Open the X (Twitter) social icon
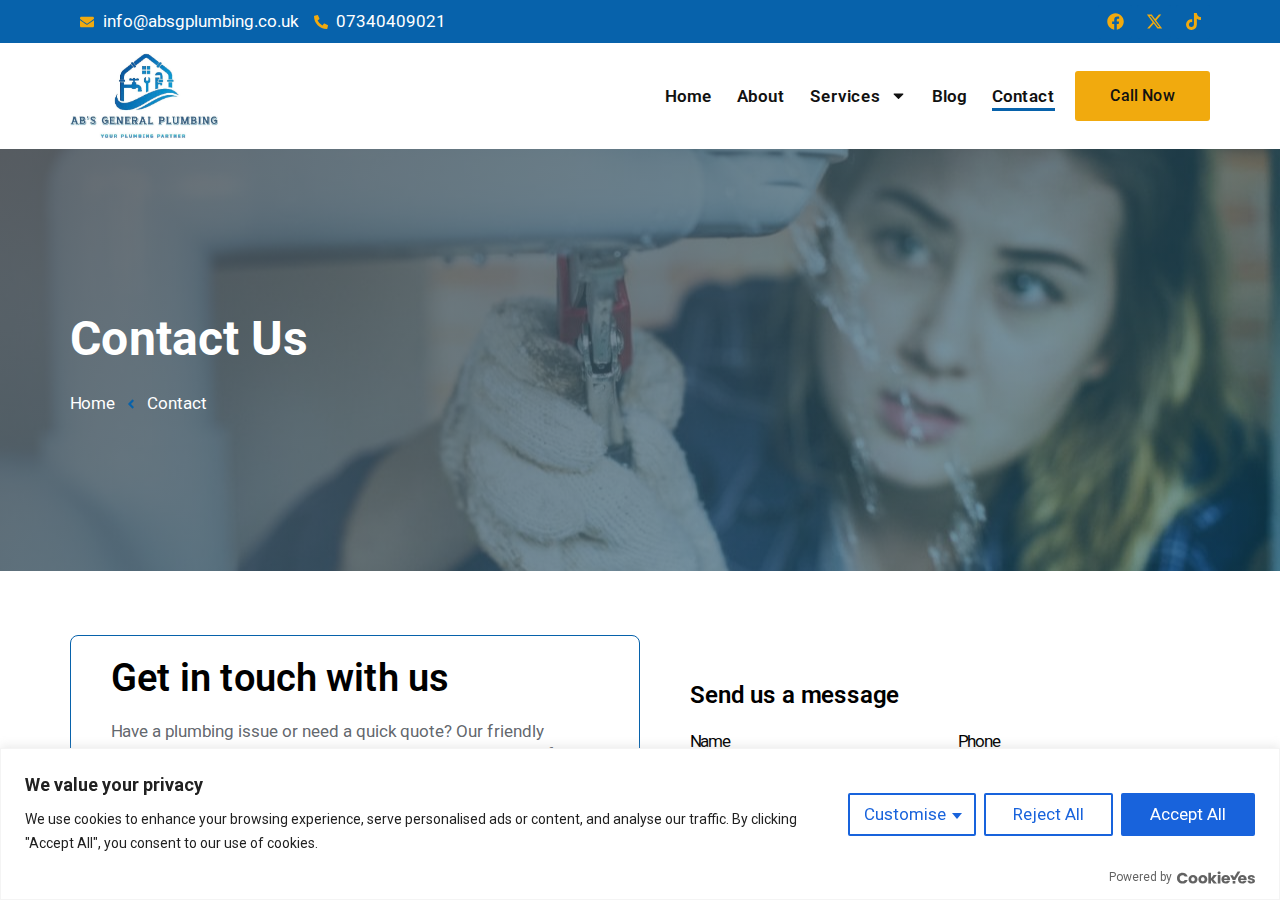The image size is (1280, 900). pos(1154,22)
